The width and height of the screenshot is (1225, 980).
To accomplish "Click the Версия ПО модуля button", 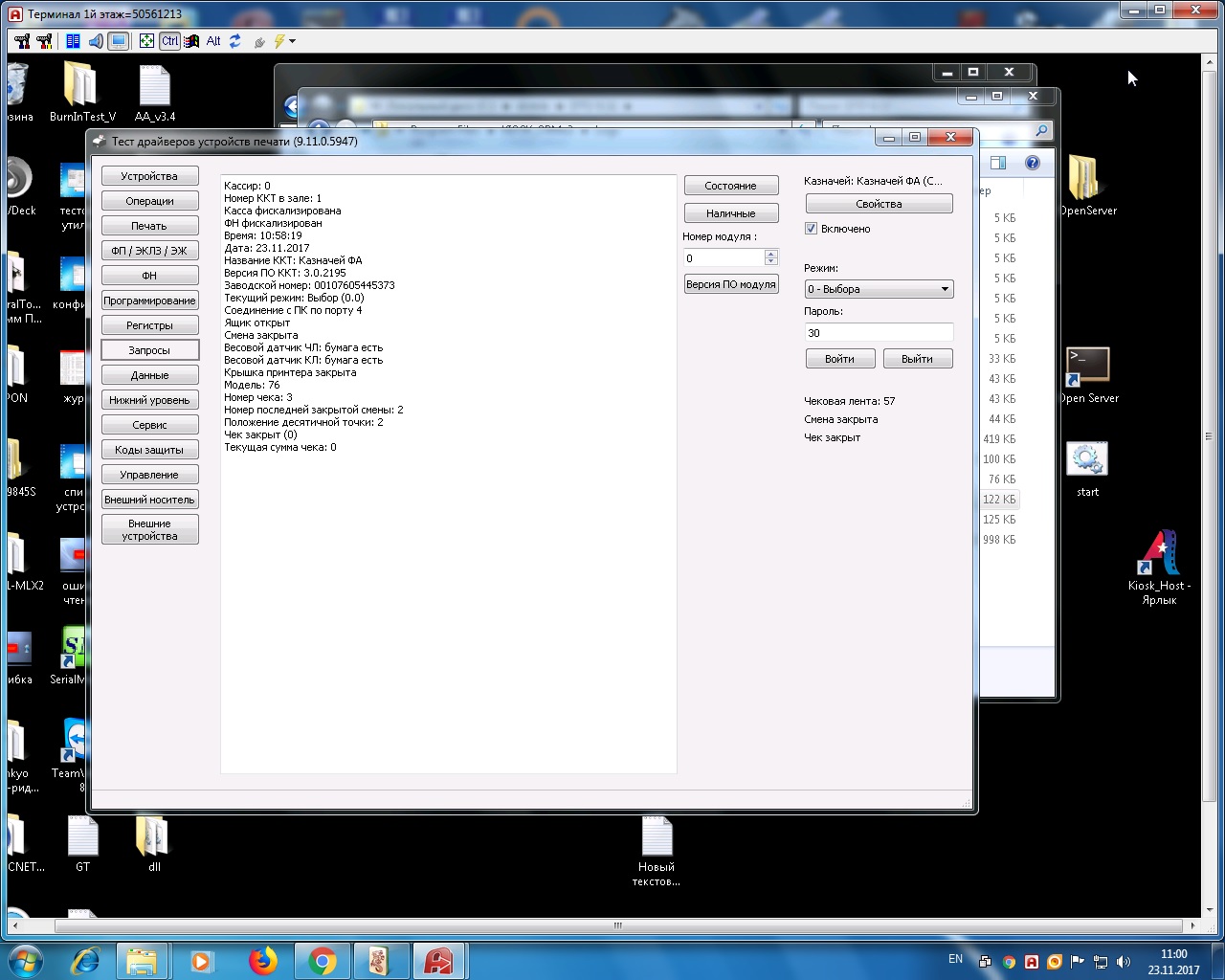I will [x=731, y=284].
